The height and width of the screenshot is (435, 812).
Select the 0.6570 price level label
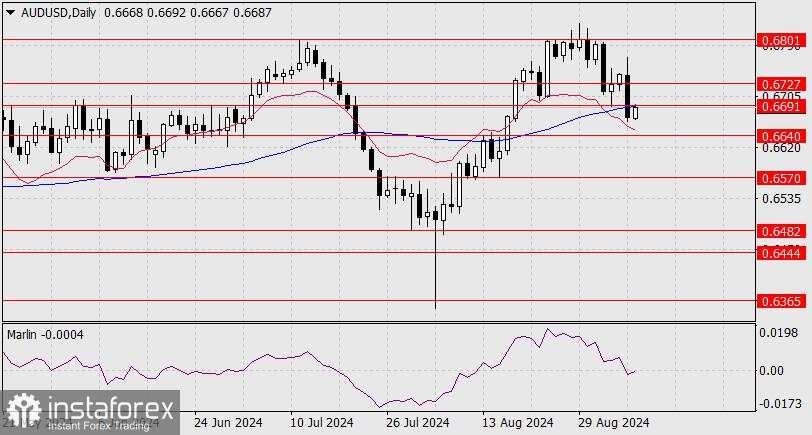pyautogui.click(x=780, y=179)
